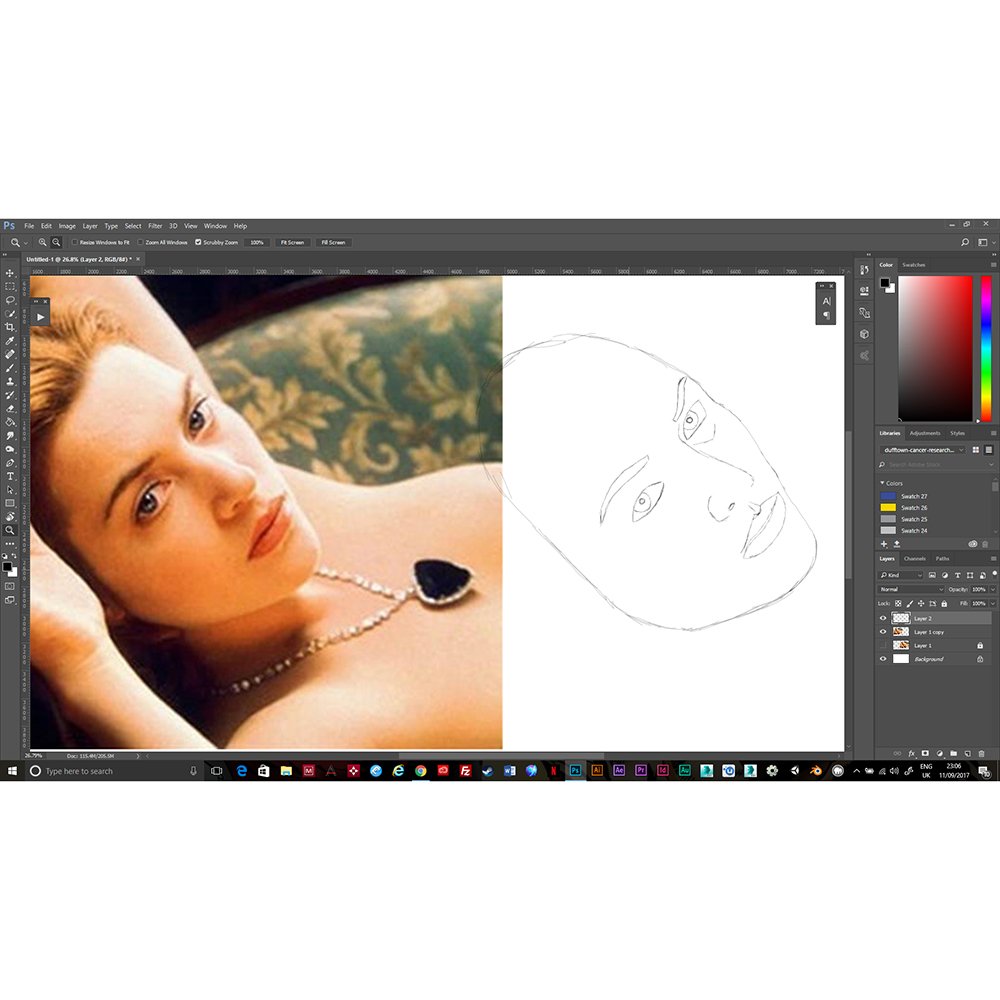Select the Paint Bucket tool

10,422
